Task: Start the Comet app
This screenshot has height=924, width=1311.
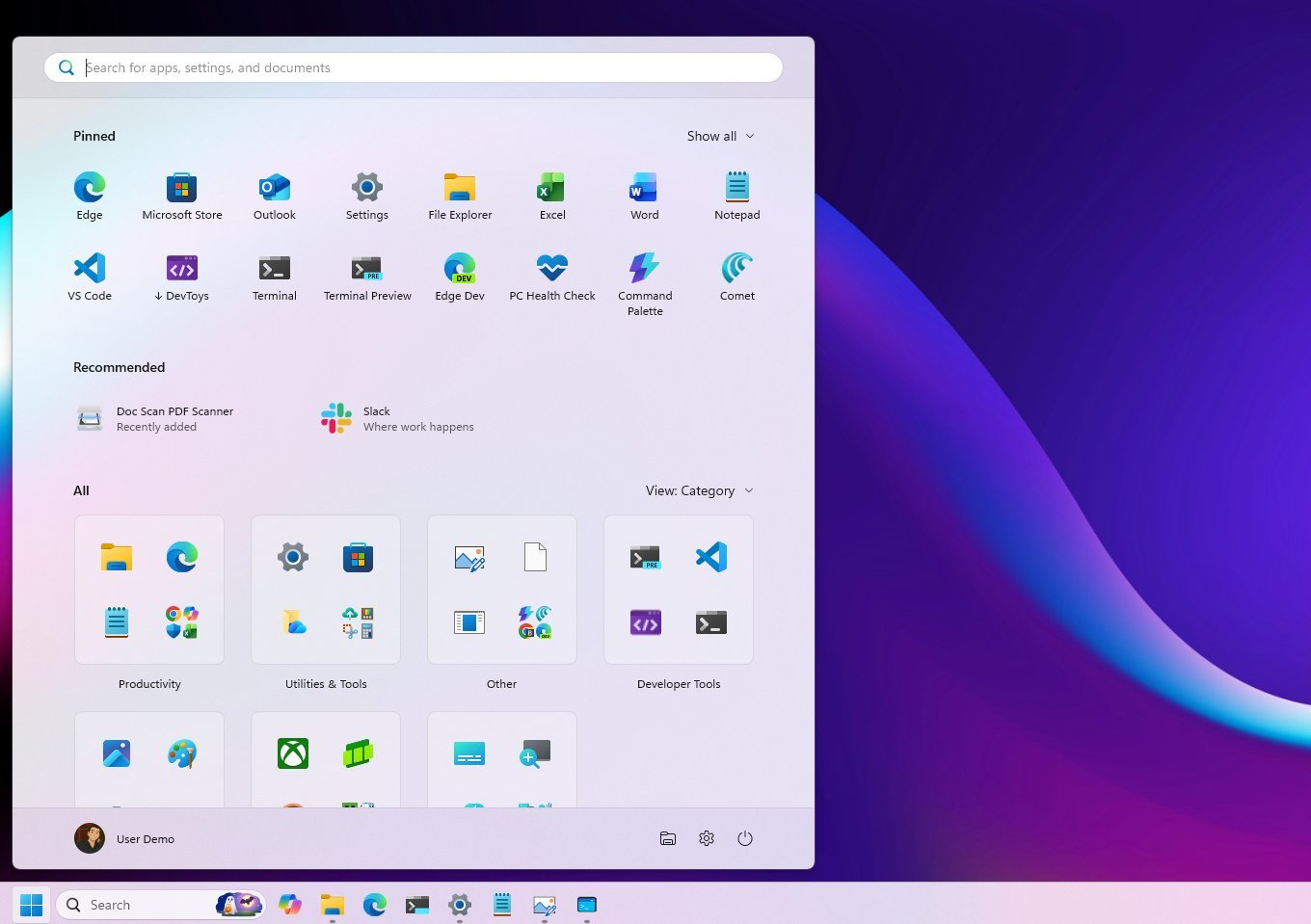Action: [x=736, y=277]
